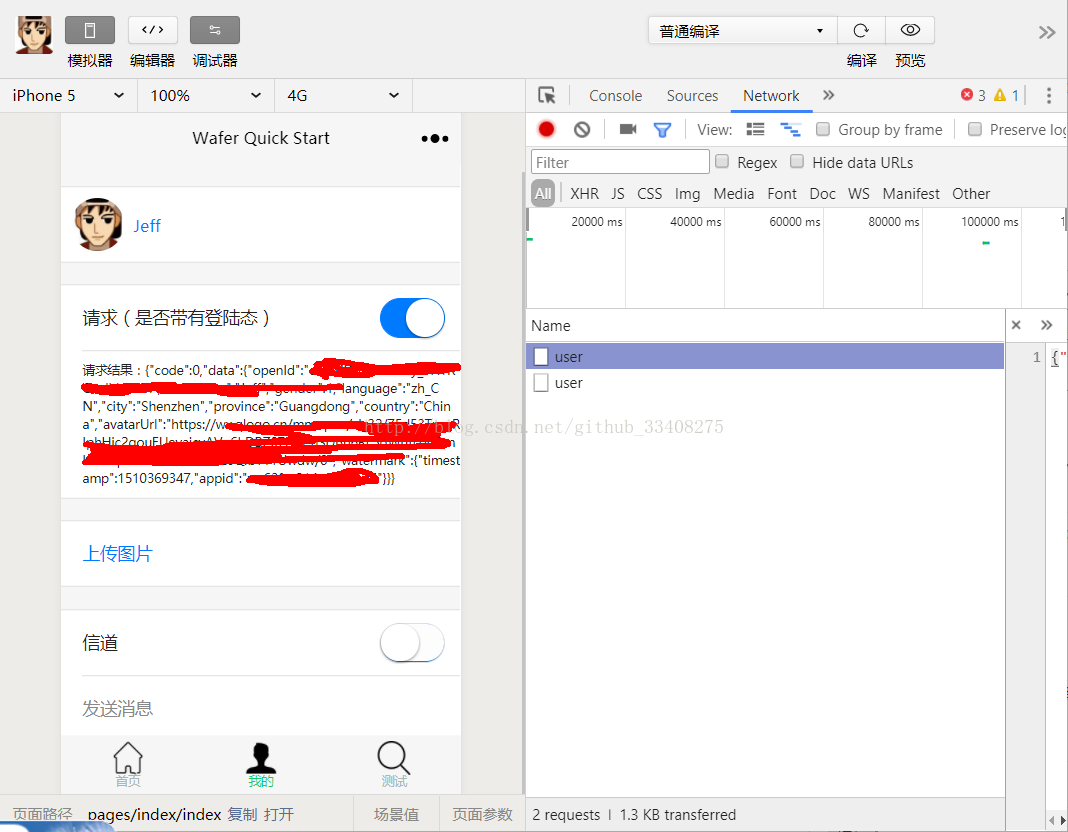The width and height of the screenshot is (1068, 832).
Task: Select the XHR request filter tab
Action: coord(584,193)
